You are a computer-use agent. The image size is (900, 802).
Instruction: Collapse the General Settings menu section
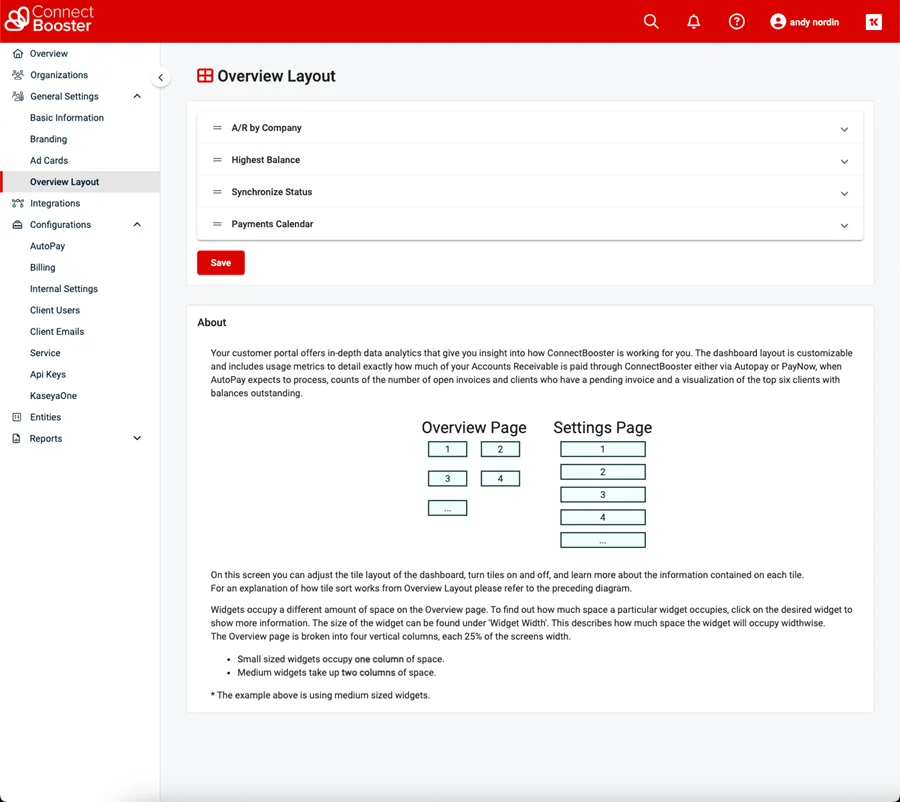pyautogui.click(x=137, y=97)
